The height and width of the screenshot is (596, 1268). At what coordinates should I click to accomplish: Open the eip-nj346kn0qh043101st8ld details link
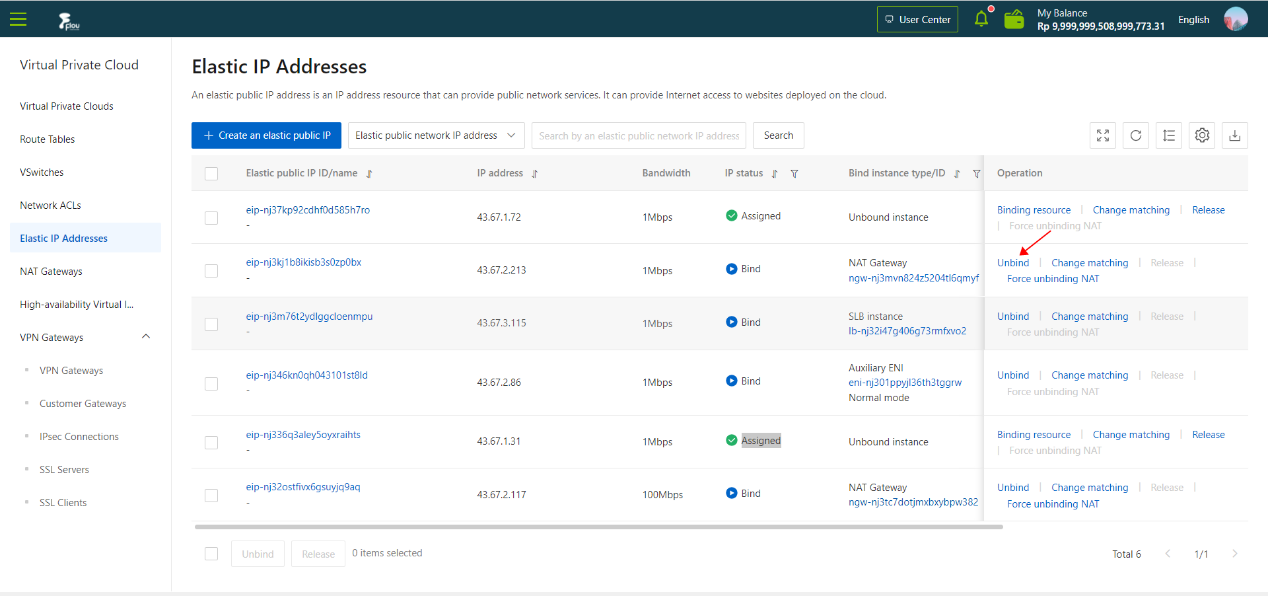point(307,375)
